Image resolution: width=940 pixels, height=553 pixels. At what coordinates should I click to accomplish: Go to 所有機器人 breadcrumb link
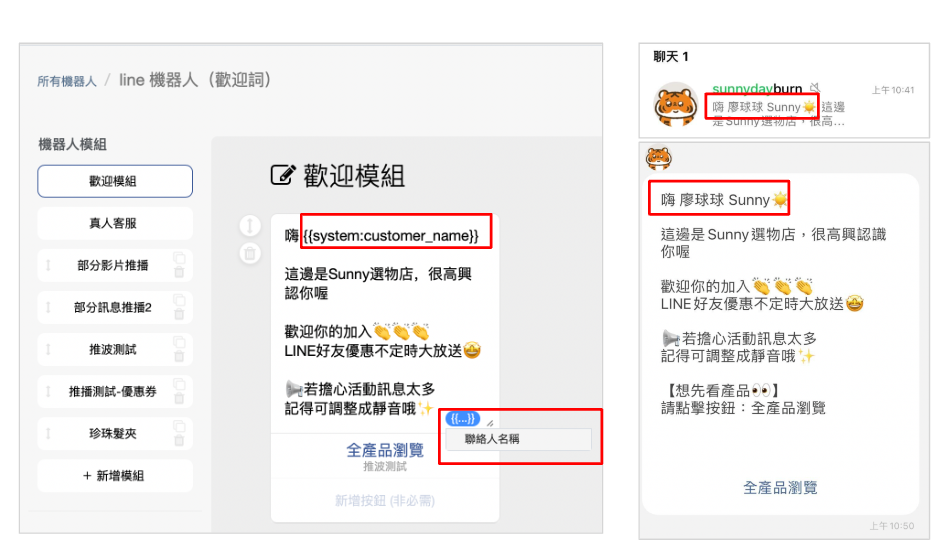67,81
